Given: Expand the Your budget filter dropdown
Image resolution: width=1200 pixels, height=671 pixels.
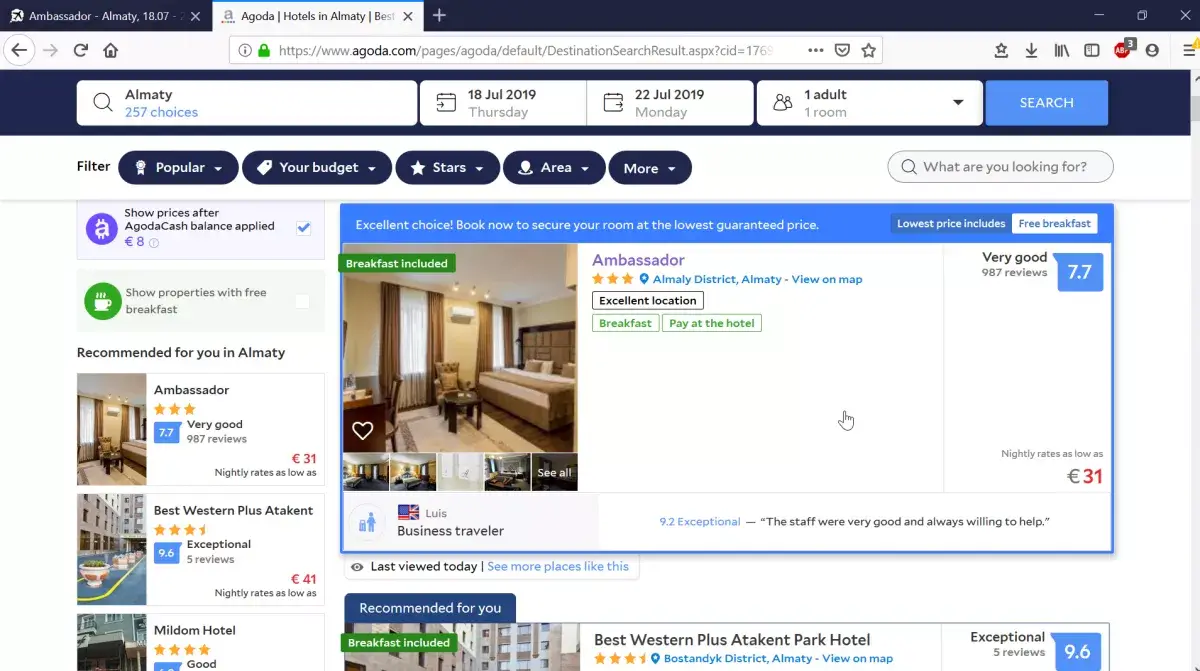Looking at the screenshot, I should click(x=317, y=168).
